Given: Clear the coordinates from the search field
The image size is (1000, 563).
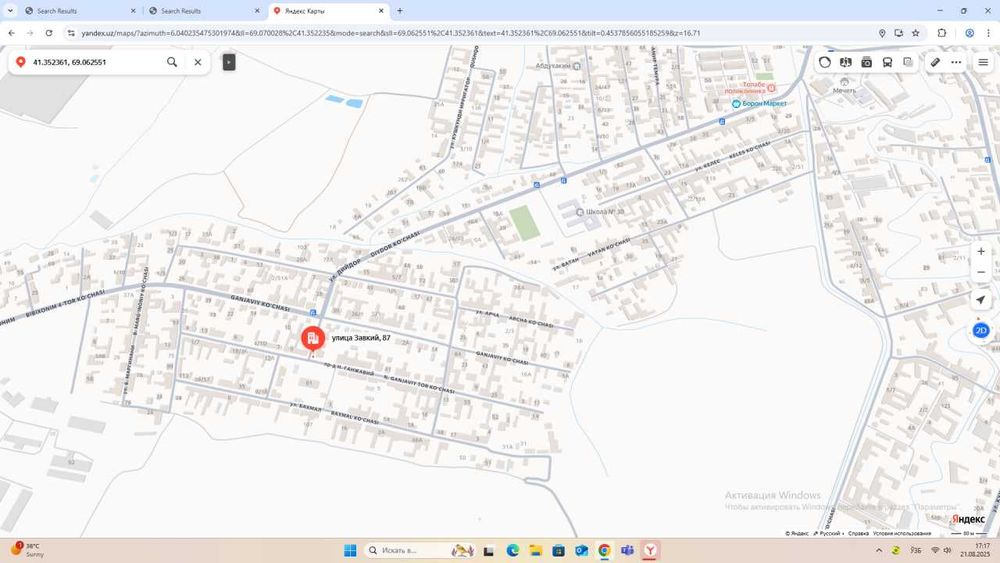Looking at the screenshot, I should coord(198,62).
